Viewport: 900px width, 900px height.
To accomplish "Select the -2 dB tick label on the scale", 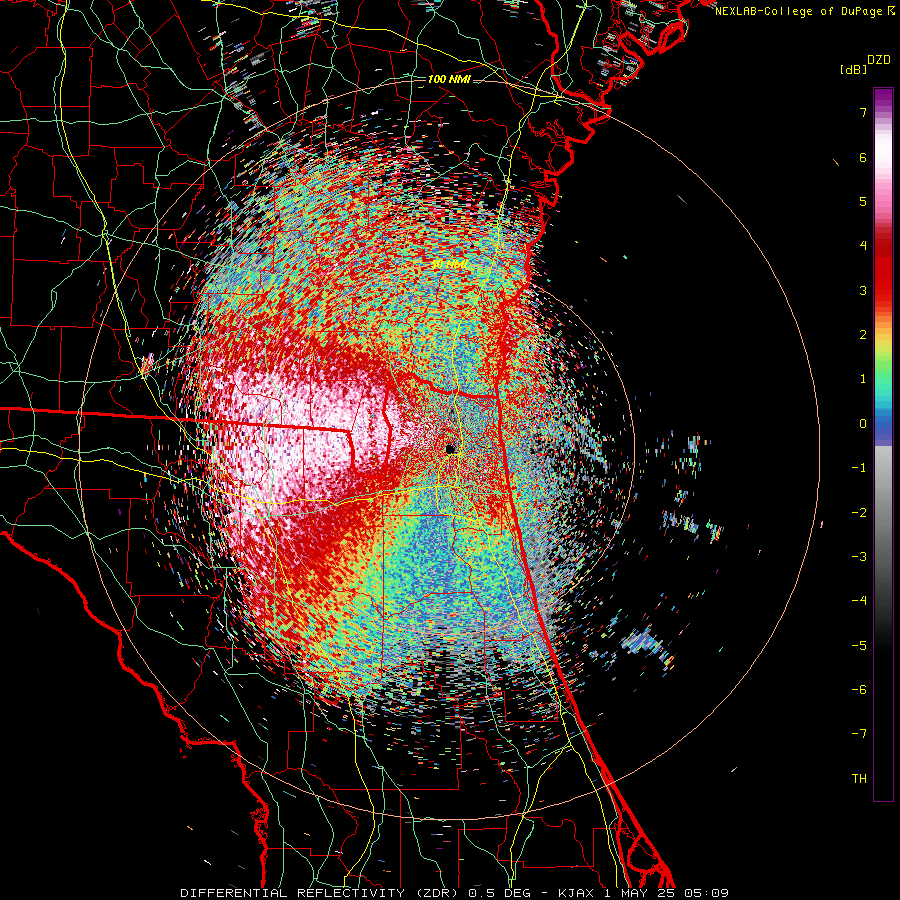I will (859, 513).
